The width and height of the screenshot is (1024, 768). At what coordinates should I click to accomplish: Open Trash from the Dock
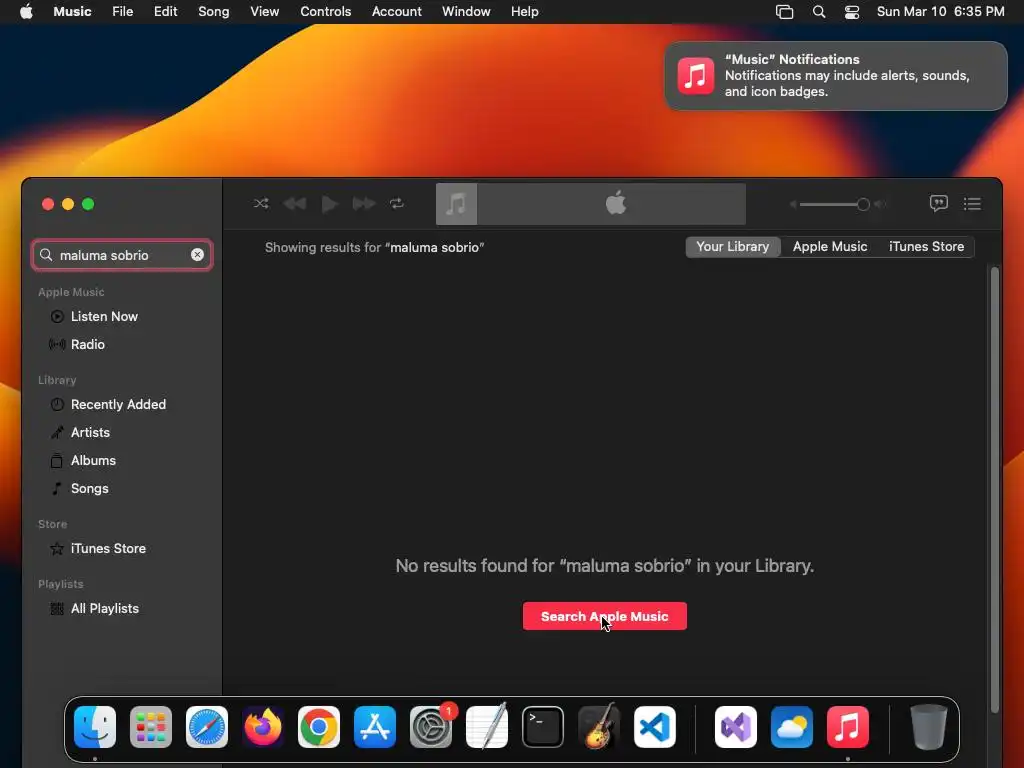[x=929, y=727]
